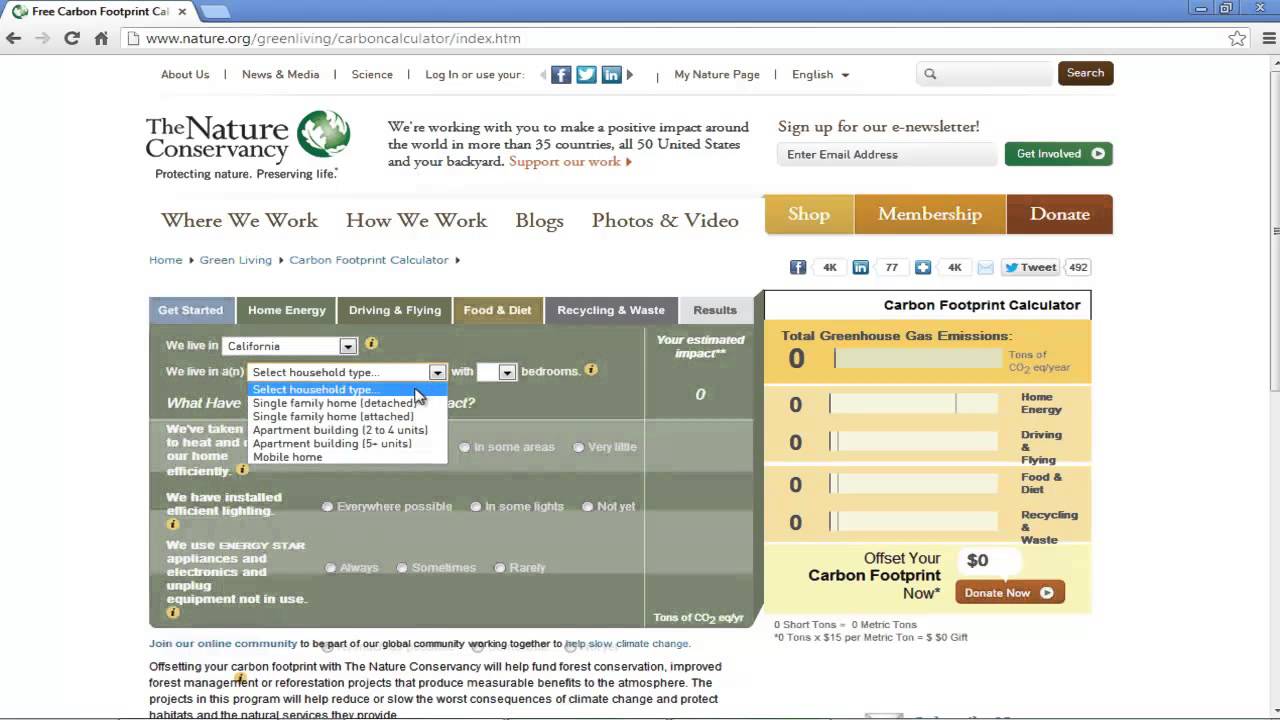Select 'Not yet' lighting radio button
Screen dimensions: 1280x720
pos(588,506)
